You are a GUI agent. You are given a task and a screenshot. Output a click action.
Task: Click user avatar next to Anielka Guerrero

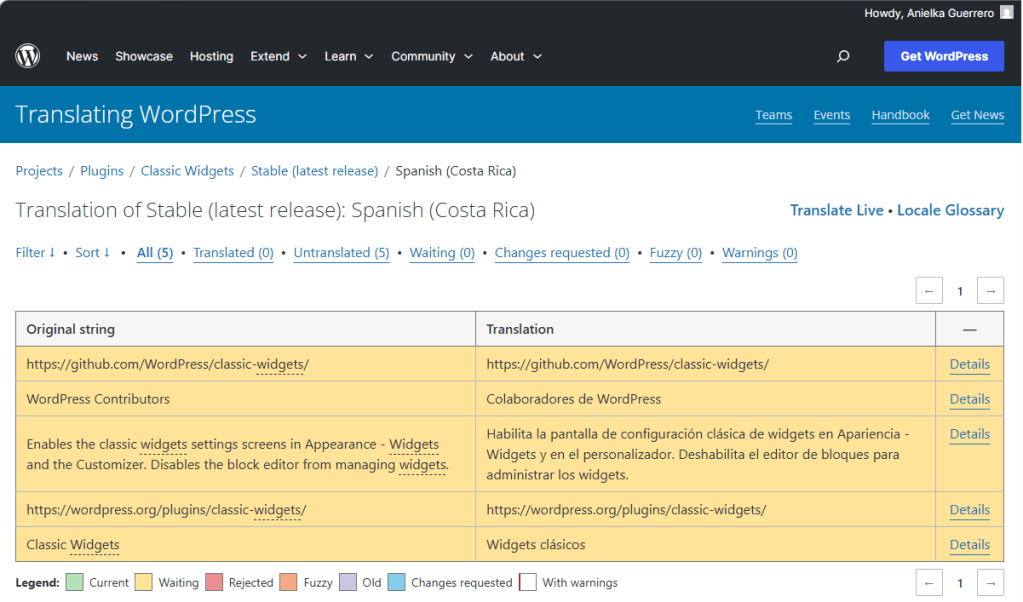tap(1006, 13)
